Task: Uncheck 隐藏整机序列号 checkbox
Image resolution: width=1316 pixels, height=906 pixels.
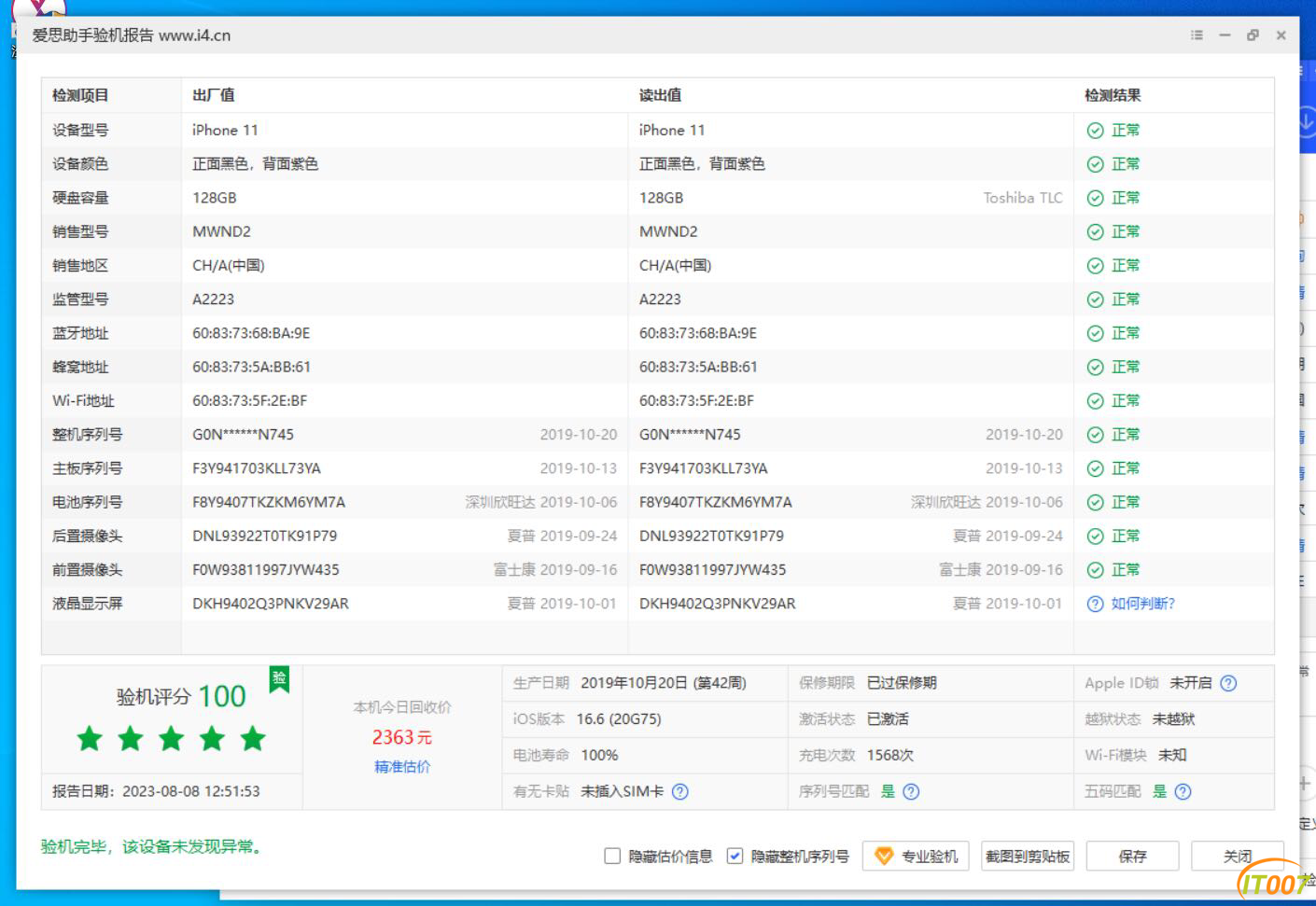Action: click(x=735, y=856)
